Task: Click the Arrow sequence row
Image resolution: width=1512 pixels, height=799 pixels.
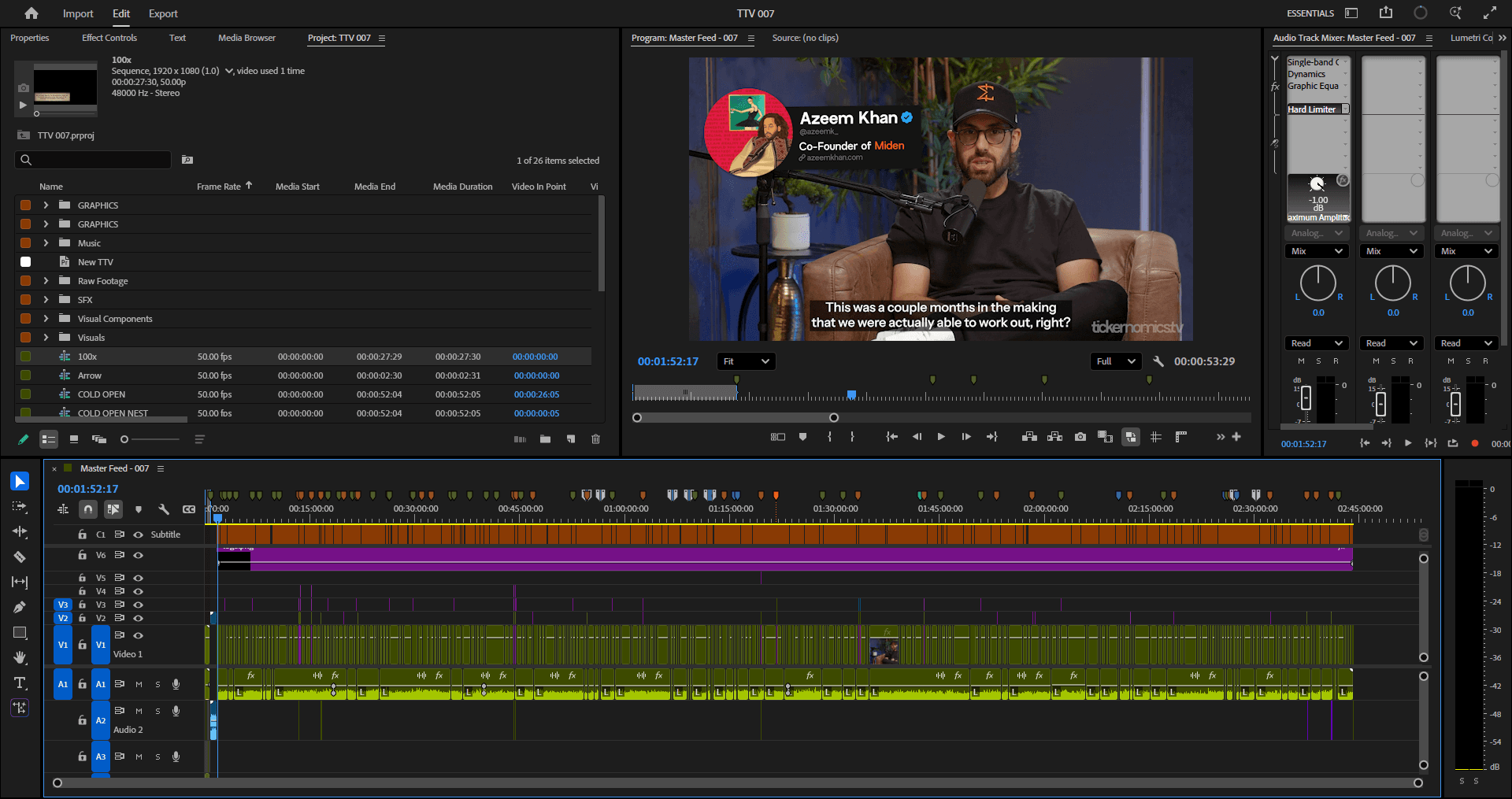Action: [x=303, y=375]
